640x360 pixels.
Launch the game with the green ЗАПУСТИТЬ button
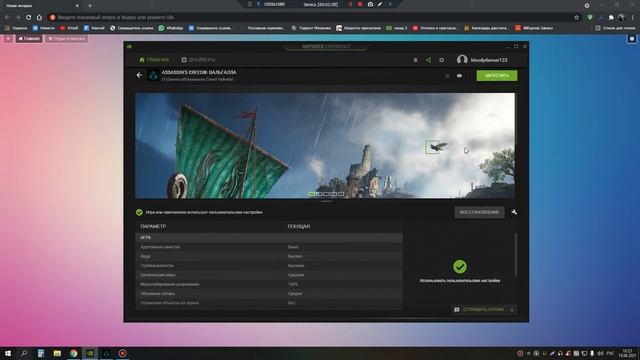coord(497,76)
